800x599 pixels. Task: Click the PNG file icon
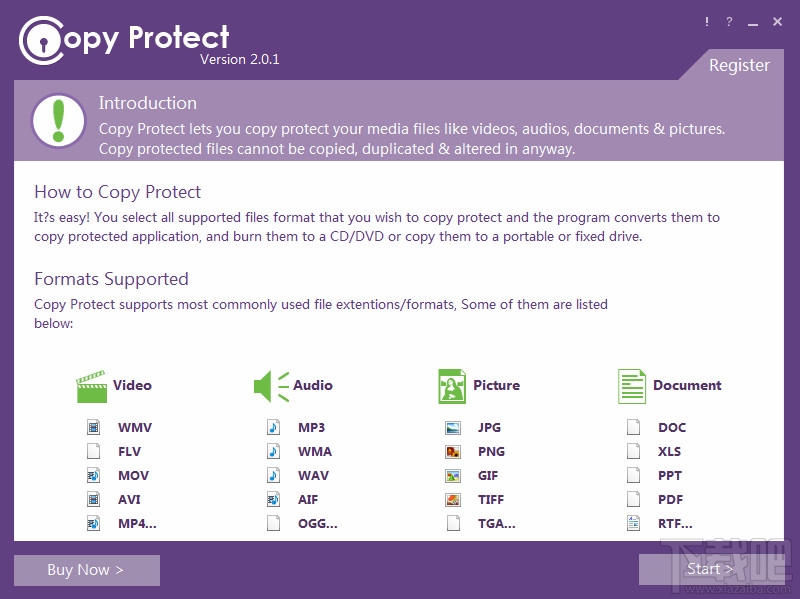point(453,451)
